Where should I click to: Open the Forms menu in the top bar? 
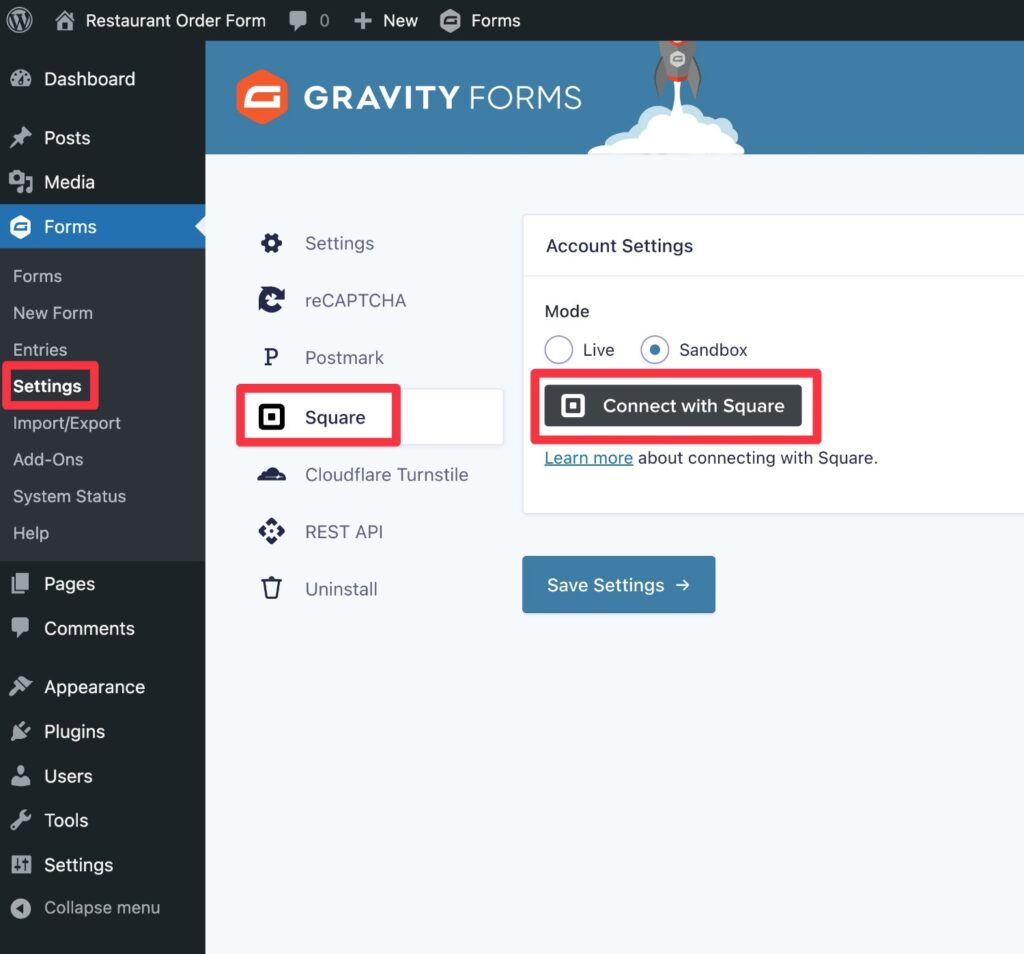(480, 20)
